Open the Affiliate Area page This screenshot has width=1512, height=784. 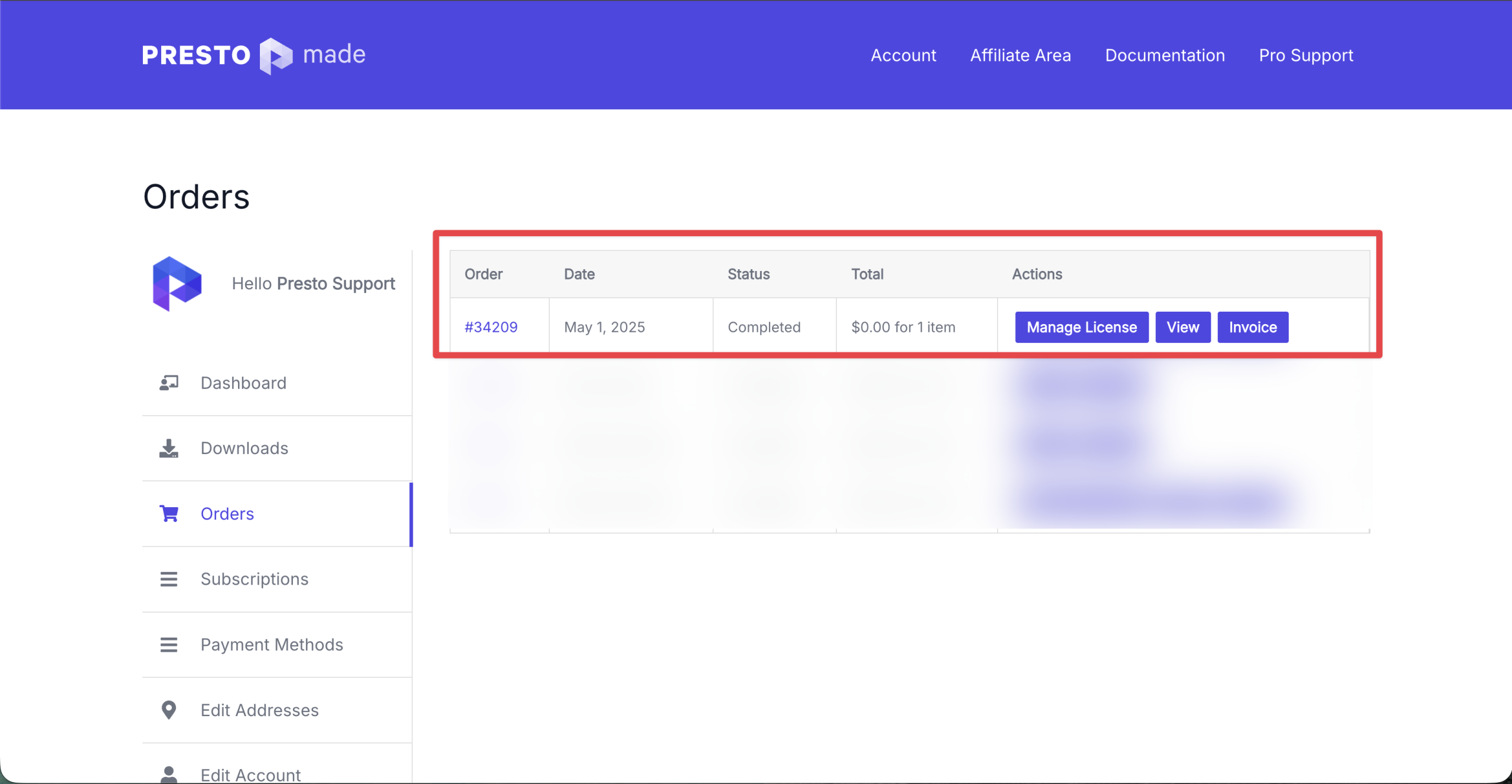(x=1021, y=55)
